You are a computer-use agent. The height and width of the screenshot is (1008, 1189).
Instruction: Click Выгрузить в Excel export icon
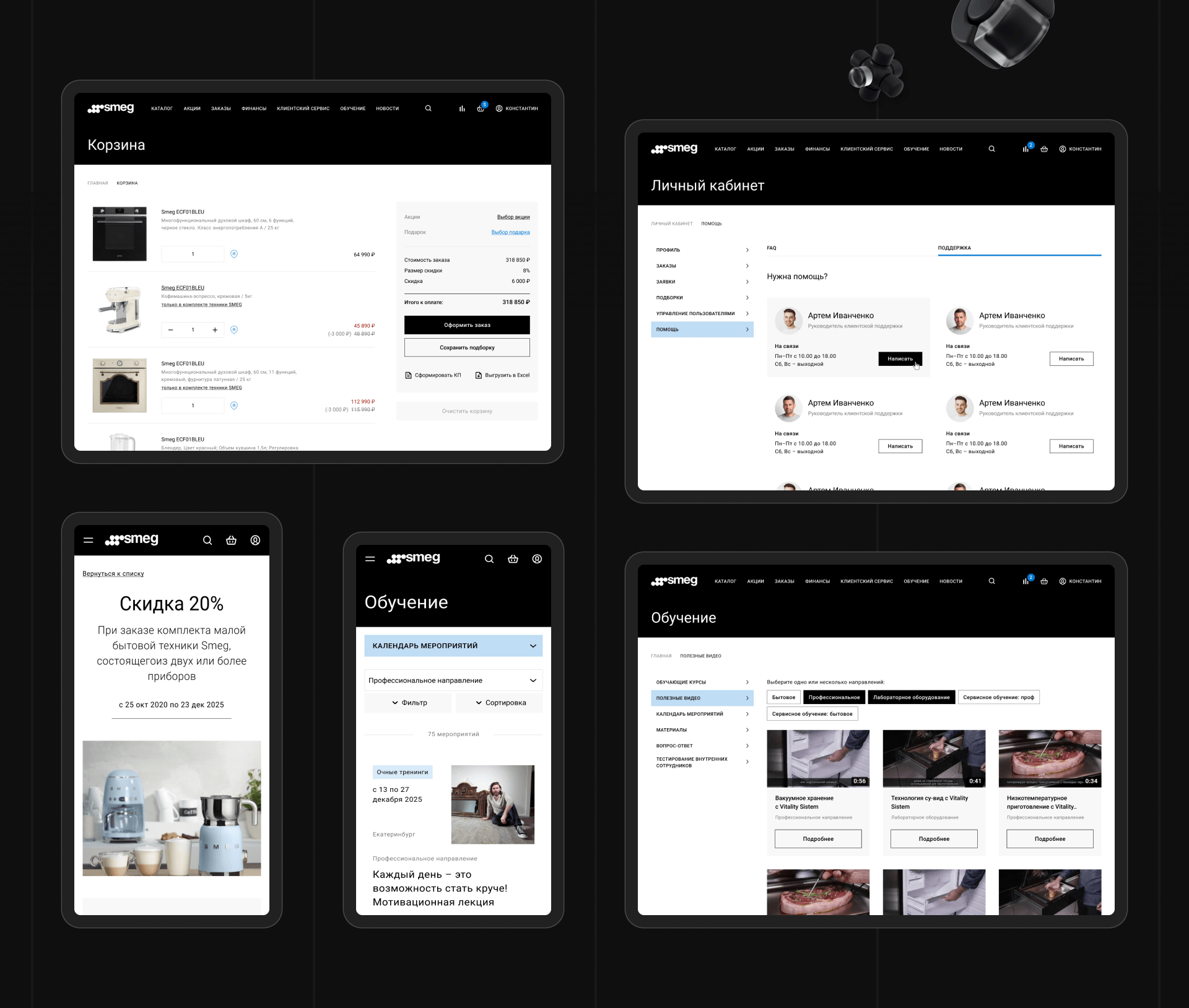click(478, 375)
